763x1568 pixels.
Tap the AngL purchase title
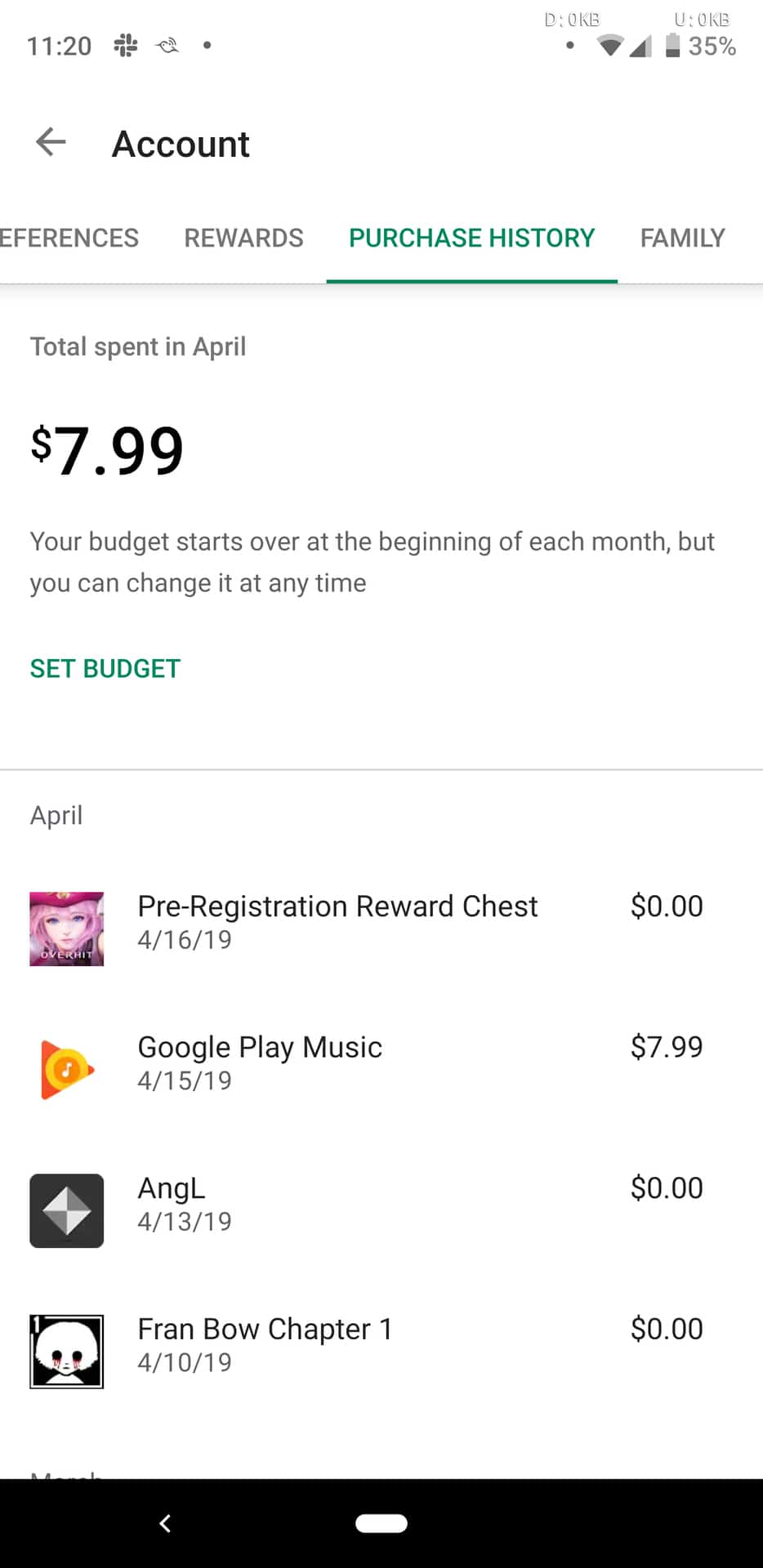(x=172, y=1188)
